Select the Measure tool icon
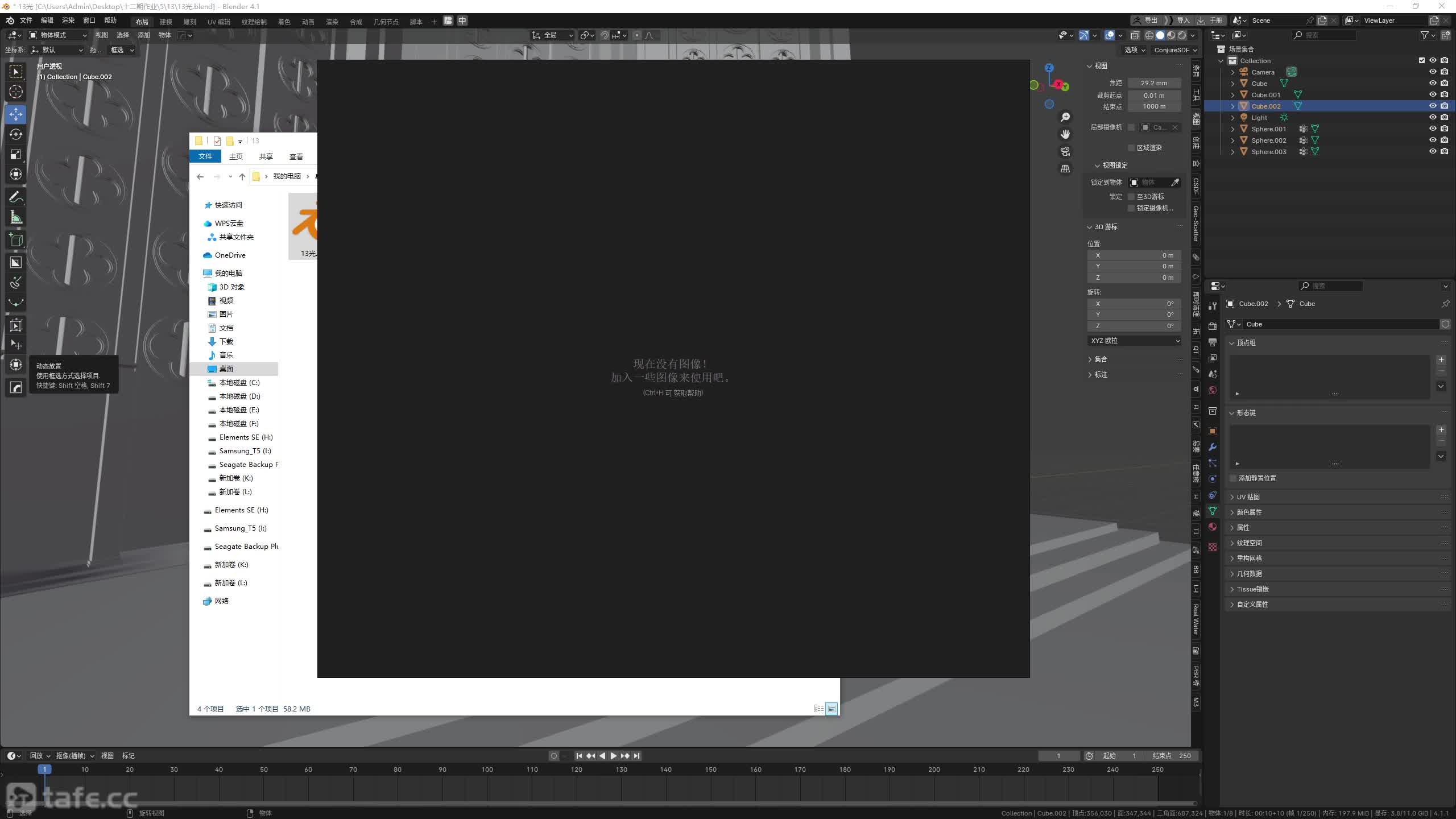The width and height of the screenshot is (1456, 819). coord(16,217)
